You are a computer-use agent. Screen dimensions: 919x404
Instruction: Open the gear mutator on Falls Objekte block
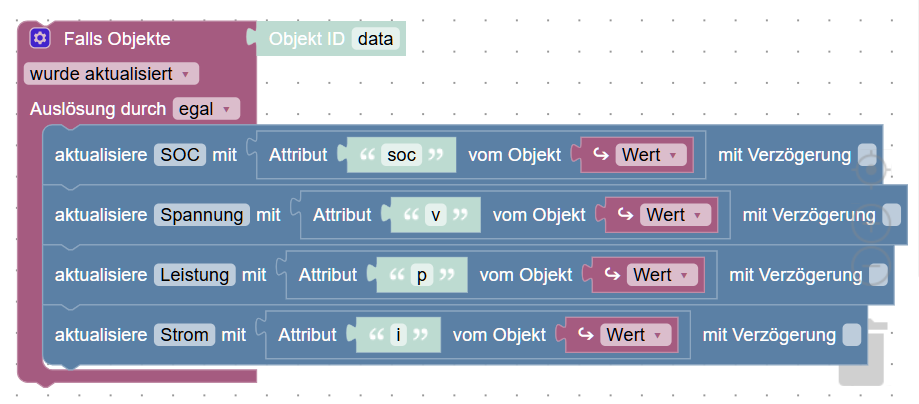coord(40,39)
